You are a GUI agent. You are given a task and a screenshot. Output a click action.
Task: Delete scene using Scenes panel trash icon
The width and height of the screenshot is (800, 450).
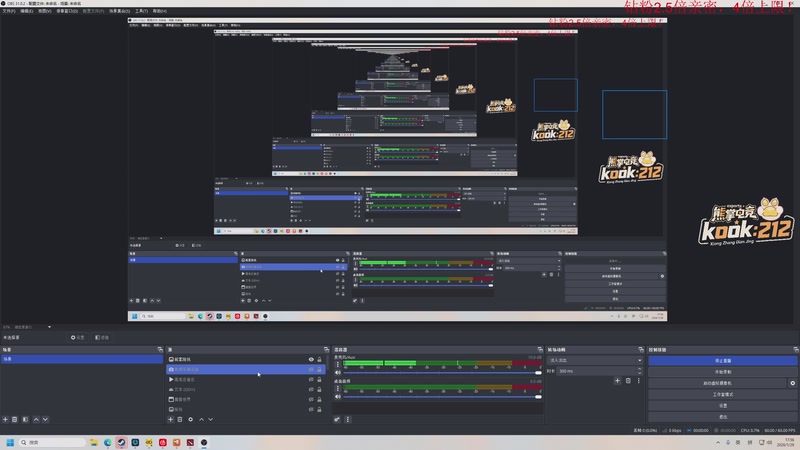[x=15, y=419]
